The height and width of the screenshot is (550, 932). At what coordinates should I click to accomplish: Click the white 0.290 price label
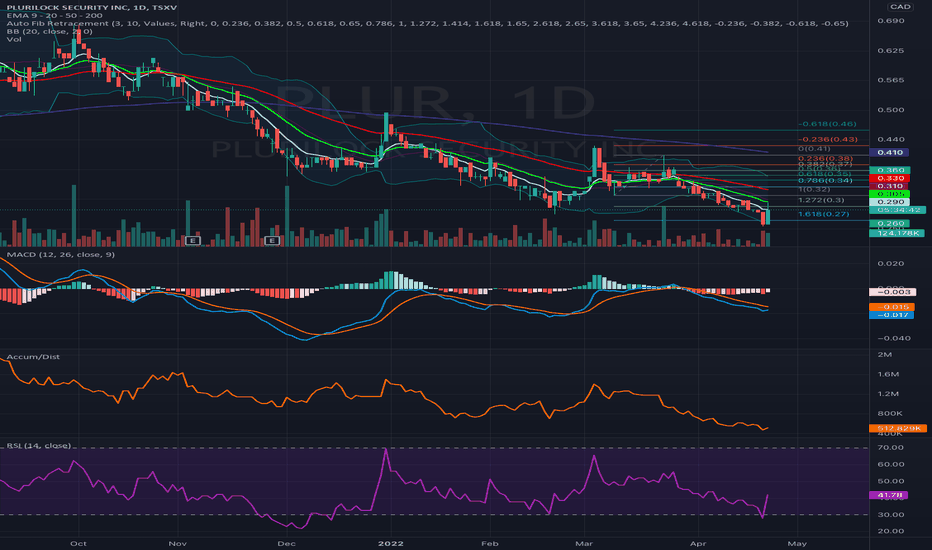889,202
